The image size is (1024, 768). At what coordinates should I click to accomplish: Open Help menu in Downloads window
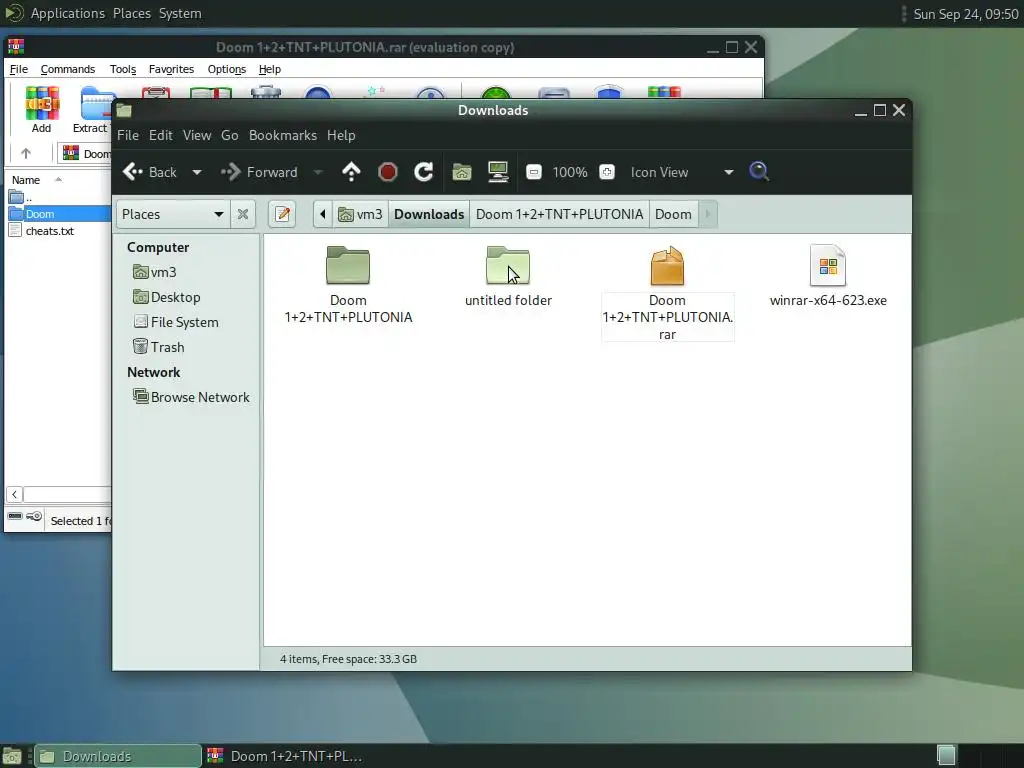pos(342,135)
